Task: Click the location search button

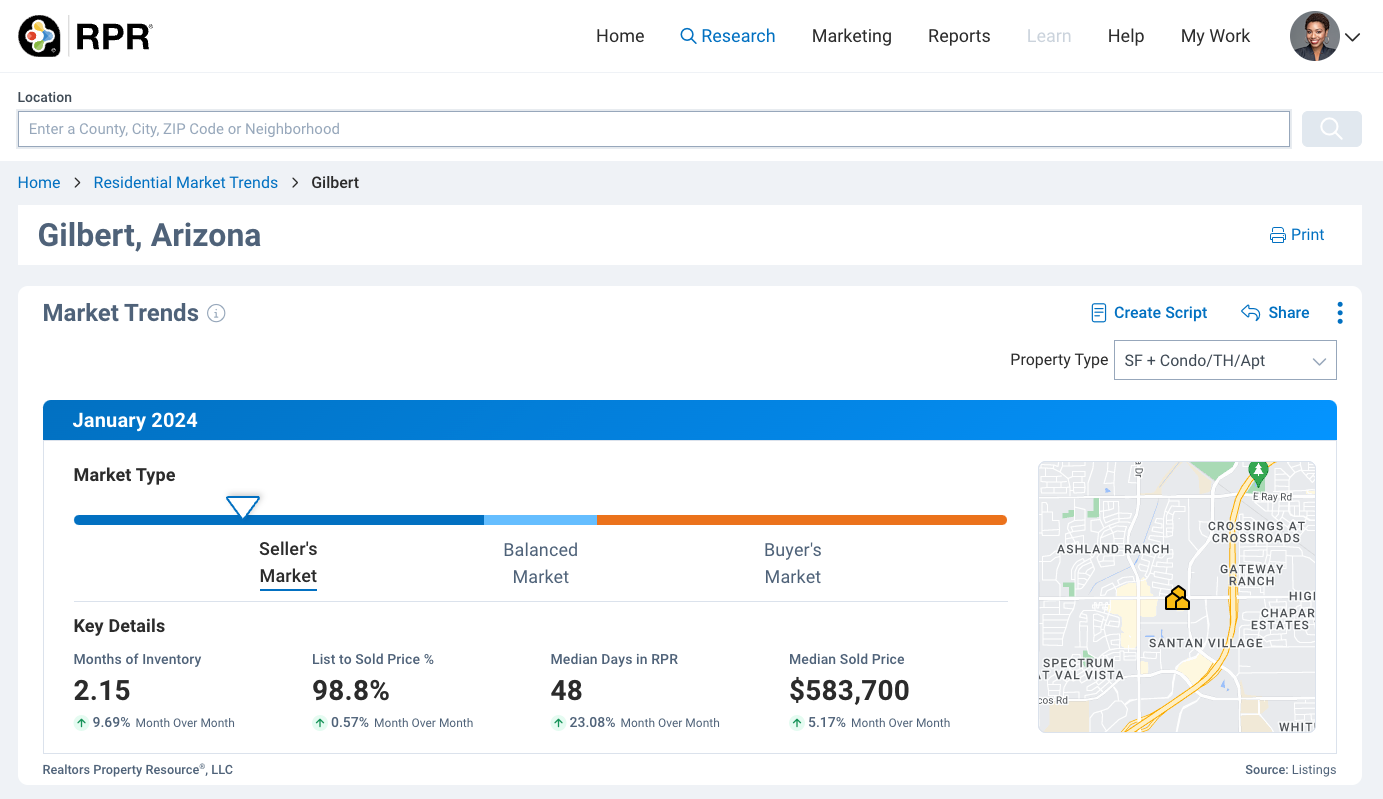Action: (x=1331, y=129)
